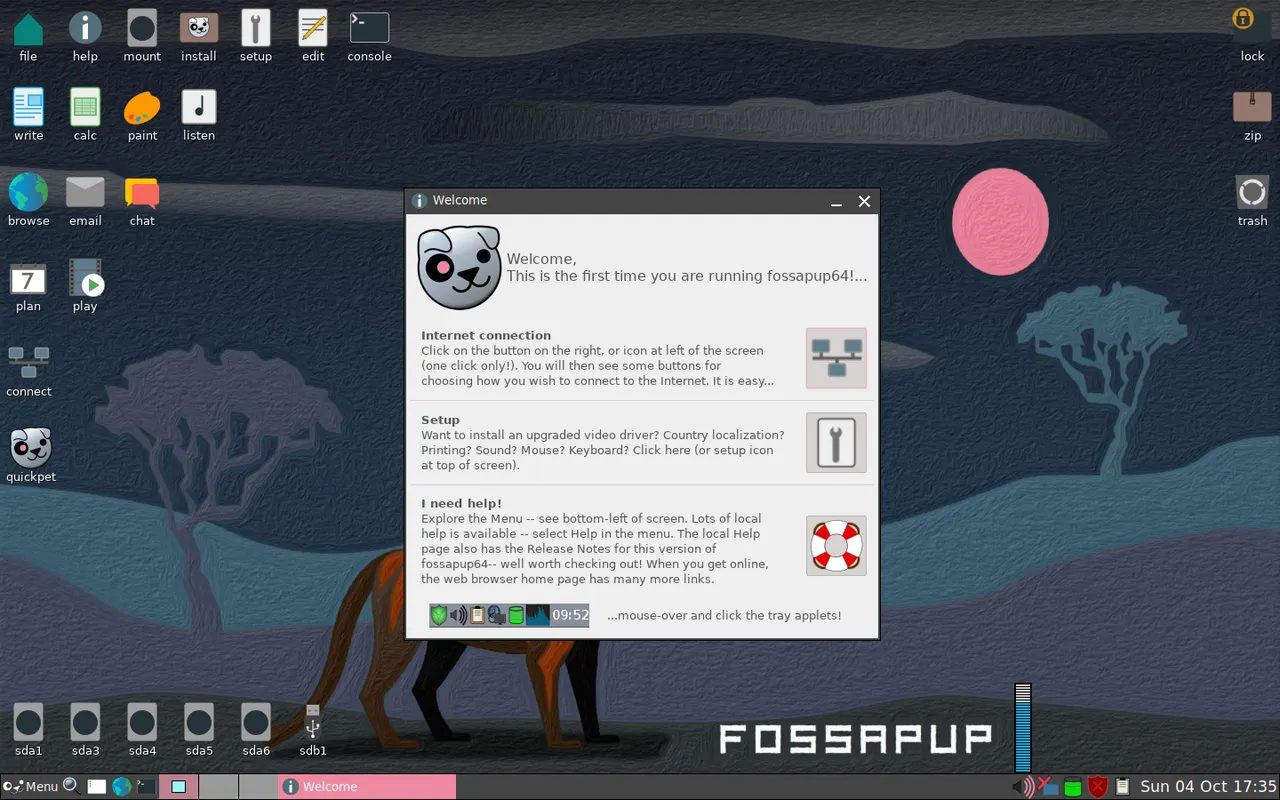Viewport: 1280px width, 800px height.
Task: Click the 'Setup' heading in Welcome window
Action: [x=440, y=420]
